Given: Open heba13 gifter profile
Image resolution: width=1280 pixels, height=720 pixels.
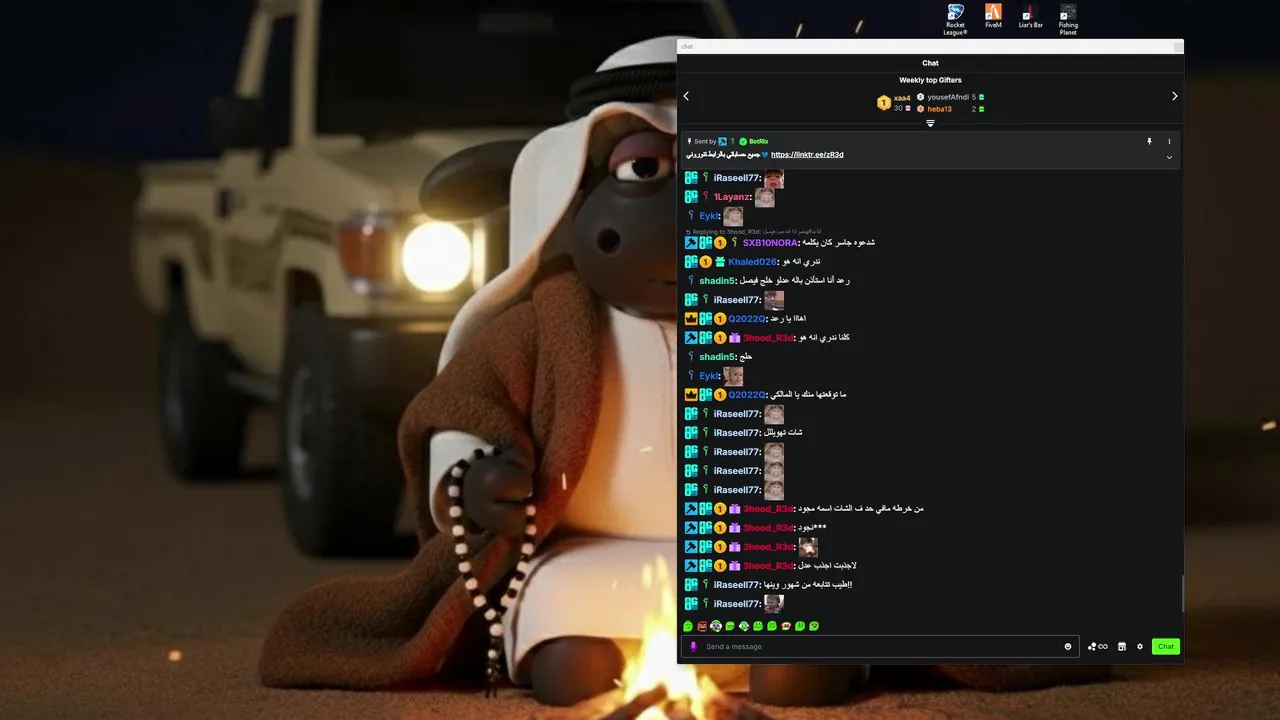Looking at the screenshot, I should tap(939, 109).
